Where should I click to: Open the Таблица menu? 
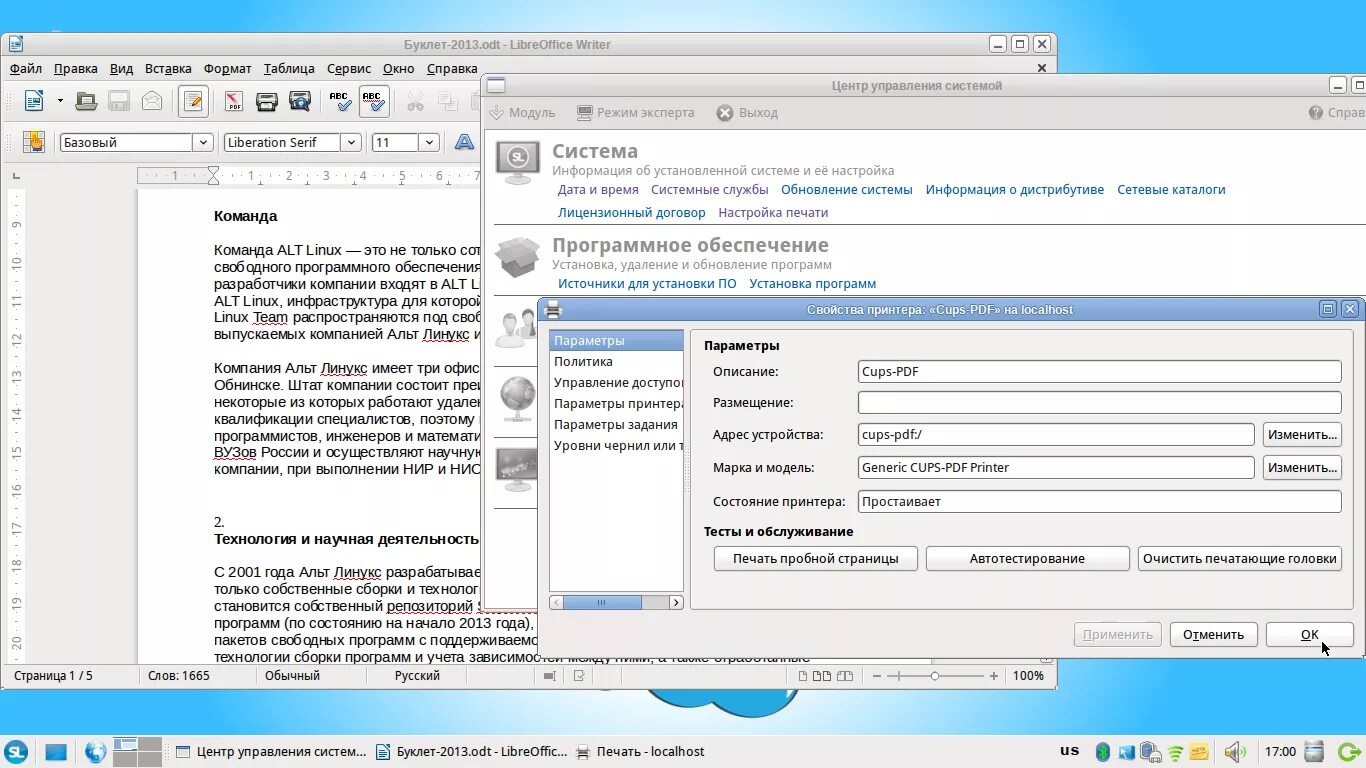click(289, 69)
